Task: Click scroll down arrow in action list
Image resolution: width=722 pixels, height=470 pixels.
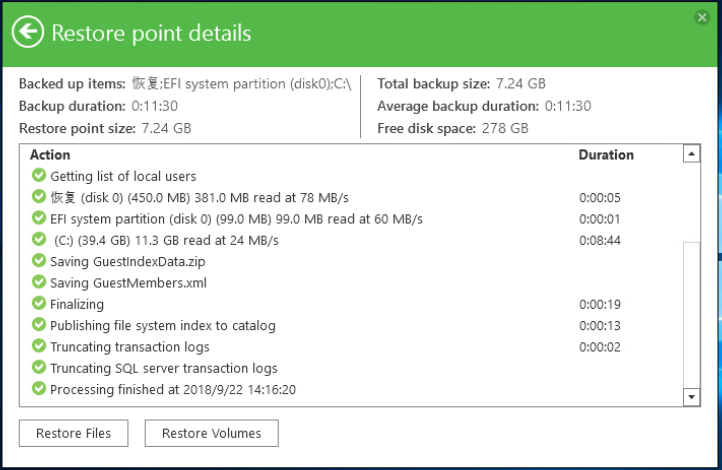Action: click(692, 397)
